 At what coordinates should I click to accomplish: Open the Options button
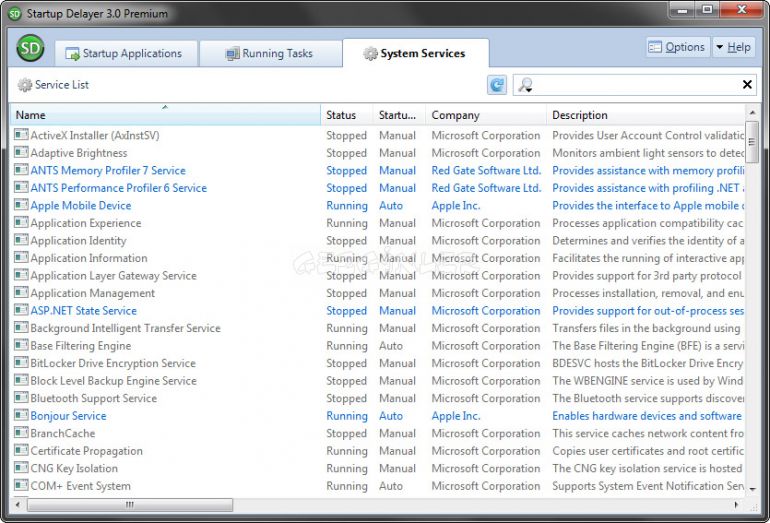[678, 47]
